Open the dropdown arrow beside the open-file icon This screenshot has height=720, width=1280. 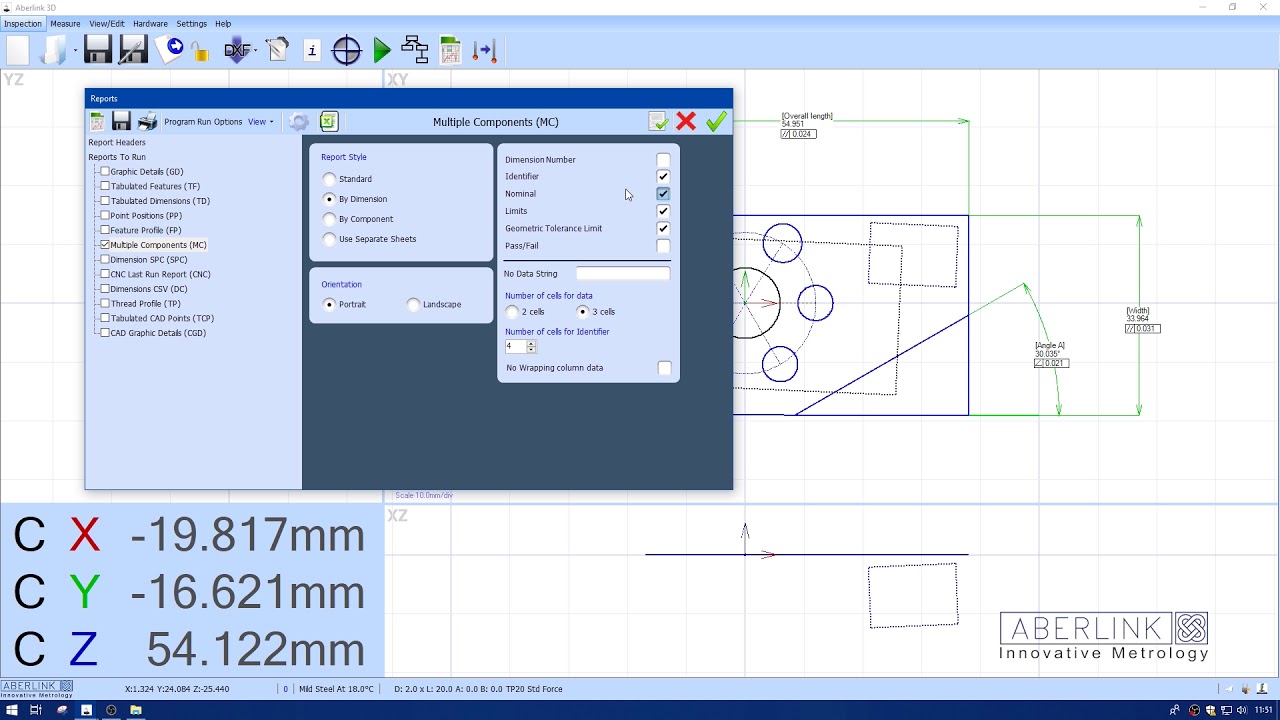point(75,50)
